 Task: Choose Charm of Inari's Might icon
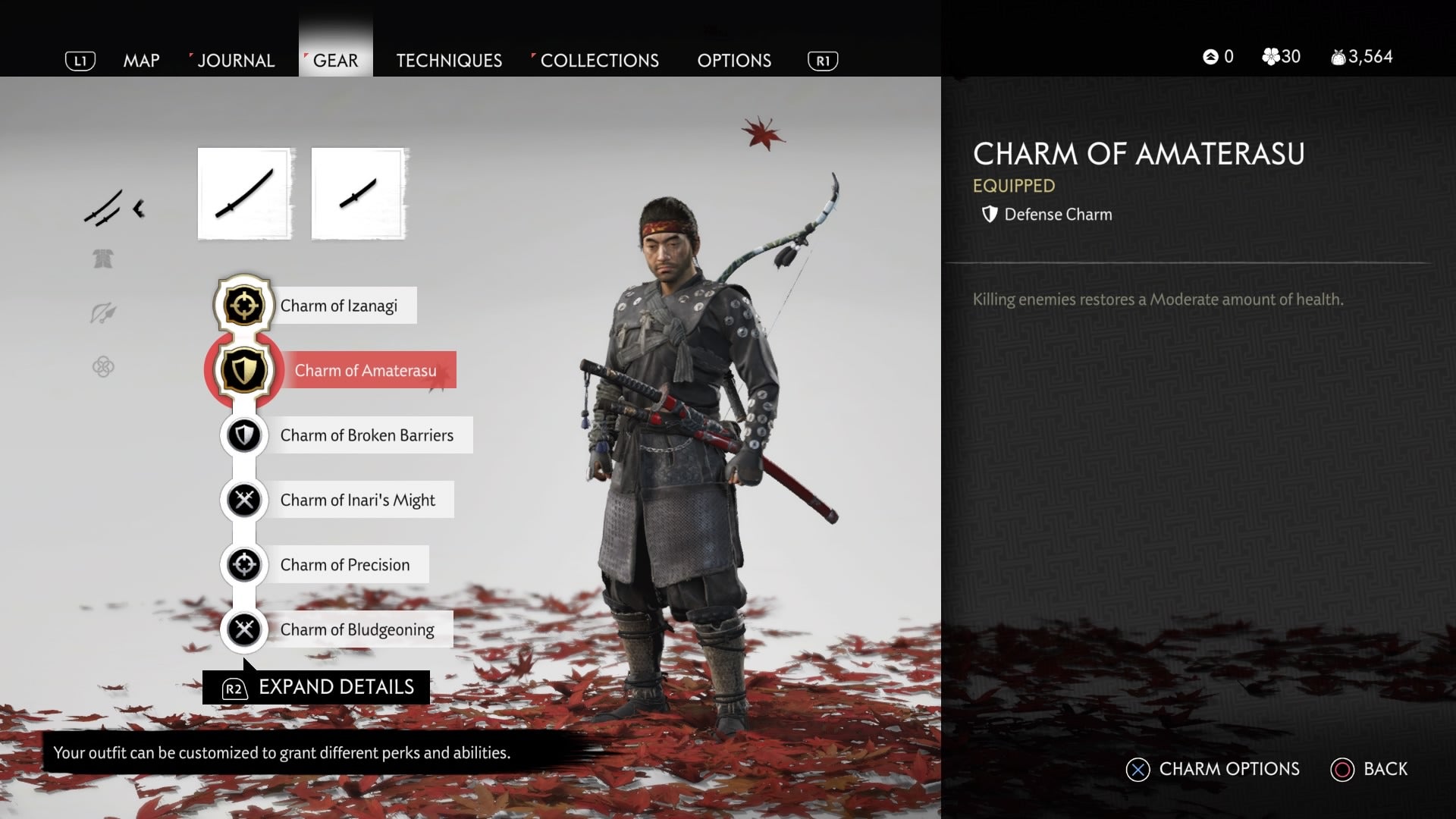coord(244,500)
